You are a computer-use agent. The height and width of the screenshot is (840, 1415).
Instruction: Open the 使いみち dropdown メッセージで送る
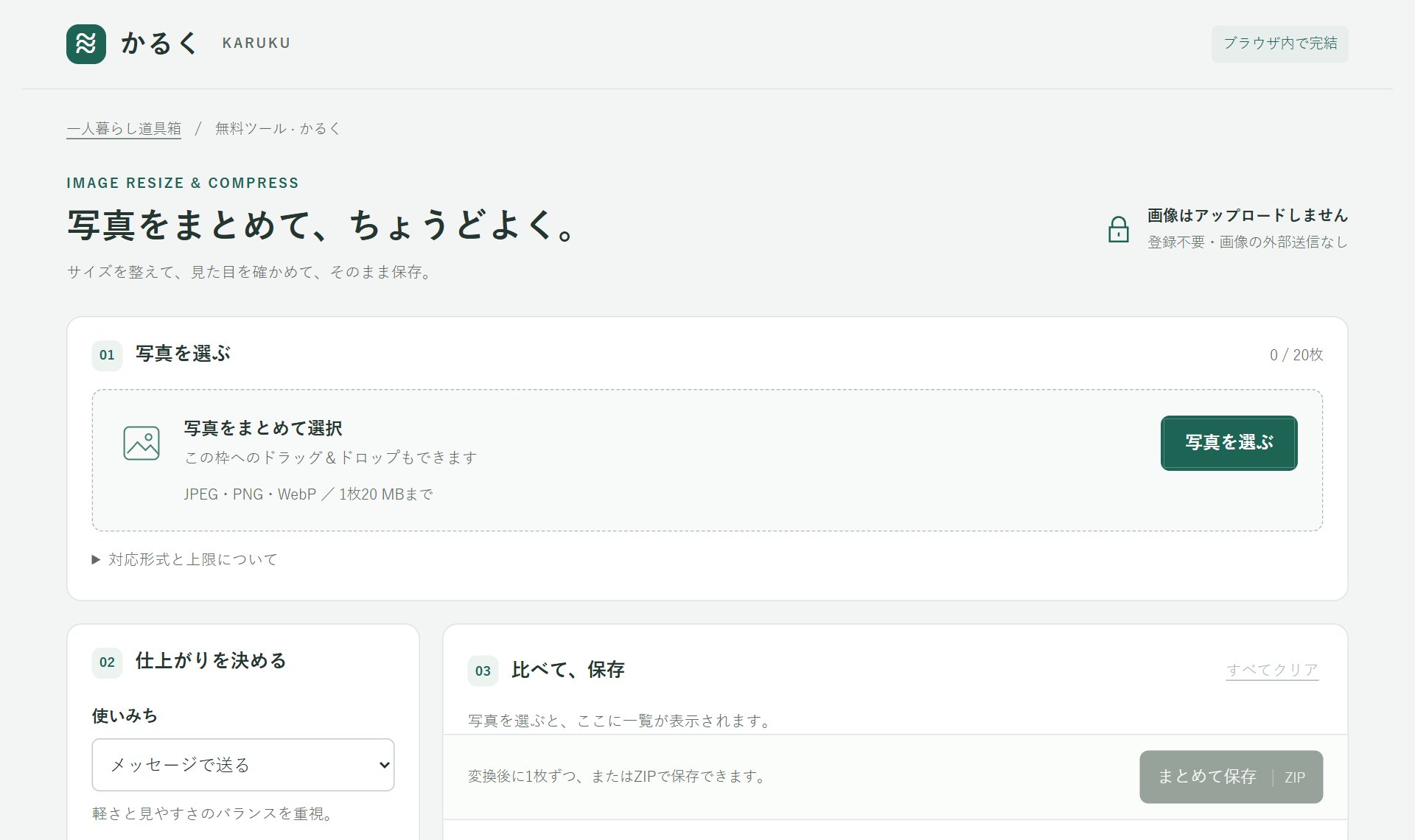243,765
